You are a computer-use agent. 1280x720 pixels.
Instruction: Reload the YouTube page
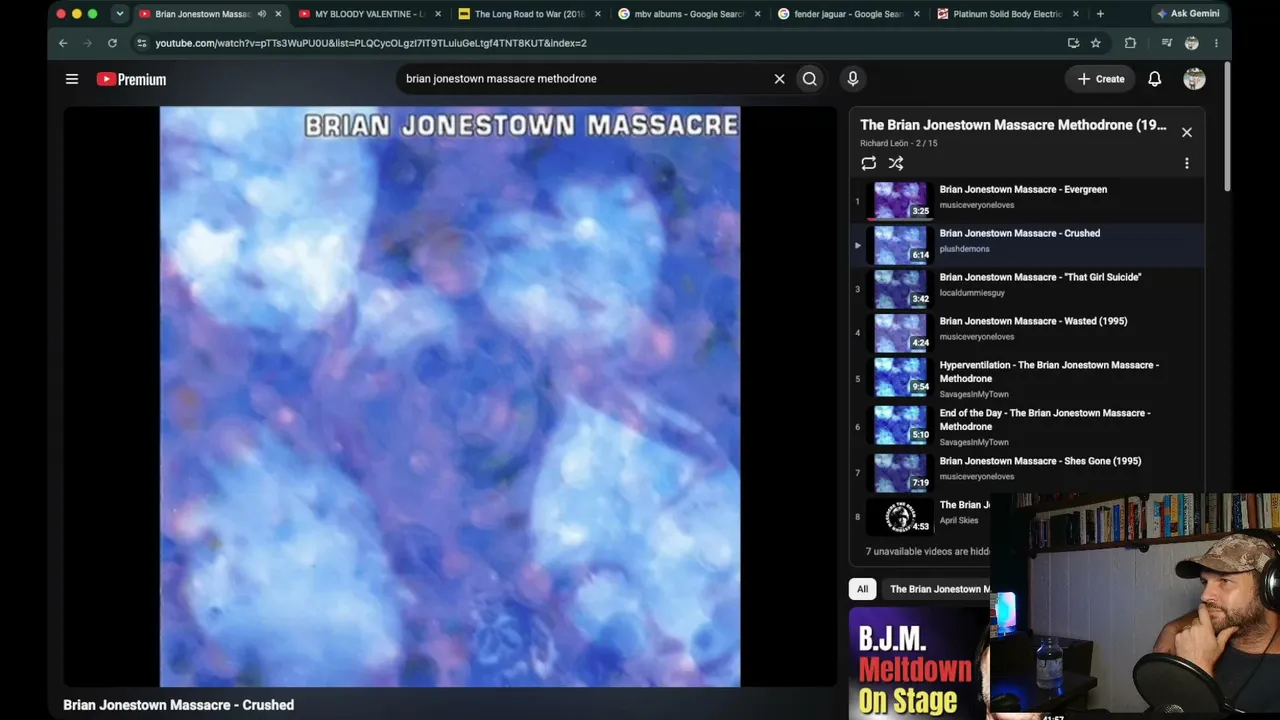112,43
